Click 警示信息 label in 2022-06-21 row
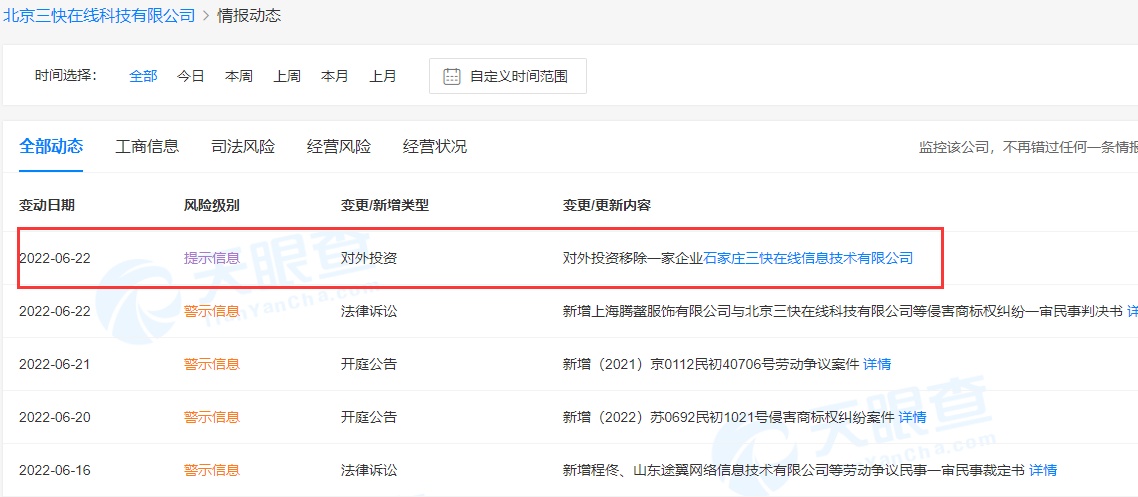The width and height of the screenshot is (1138, 497). (211, 364)
